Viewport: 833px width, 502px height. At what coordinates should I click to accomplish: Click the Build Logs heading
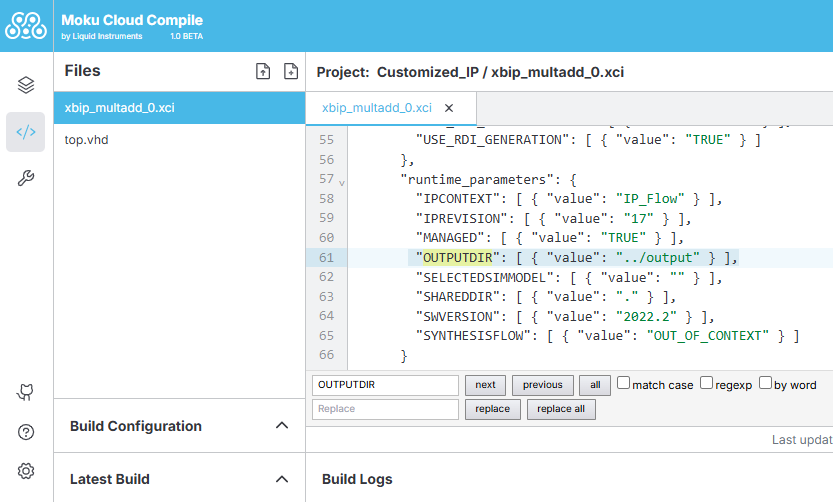click(357, 479)
